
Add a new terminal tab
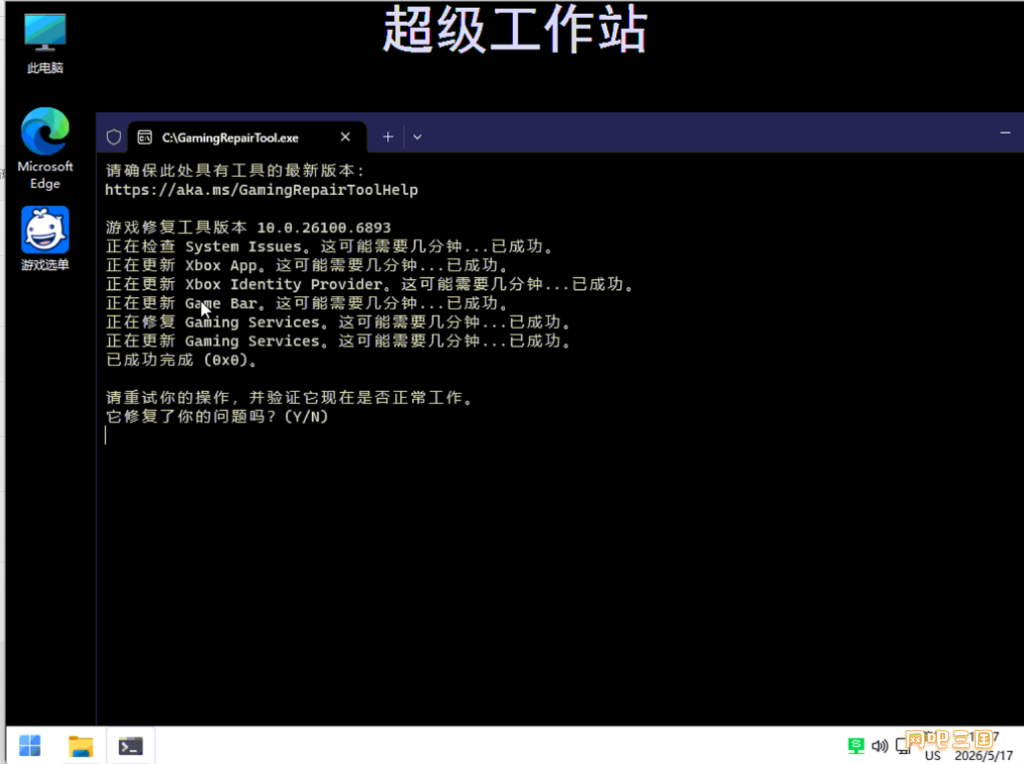click(388, 137)
